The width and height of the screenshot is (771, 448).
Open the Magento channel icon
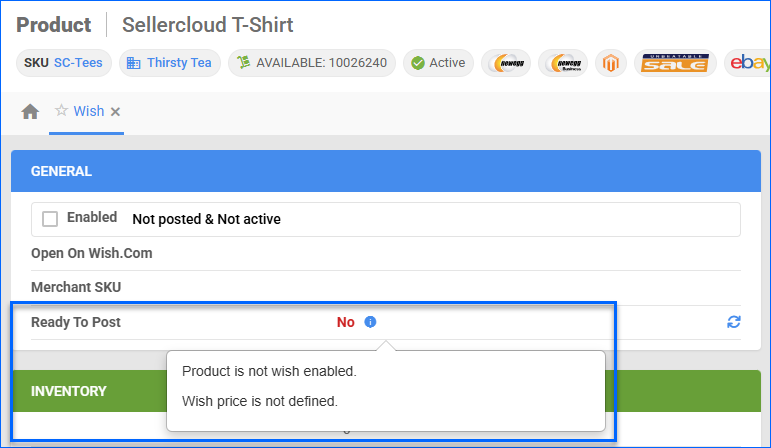pyautogui.click(x=611, y=63)
